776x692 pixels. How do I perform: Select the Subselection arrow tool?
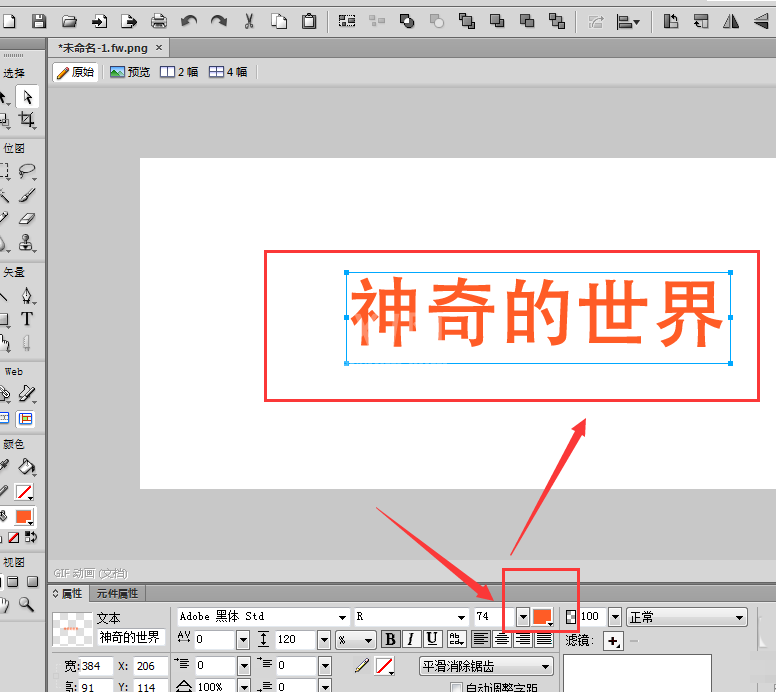pyautogui.click(x=27, y=97)
